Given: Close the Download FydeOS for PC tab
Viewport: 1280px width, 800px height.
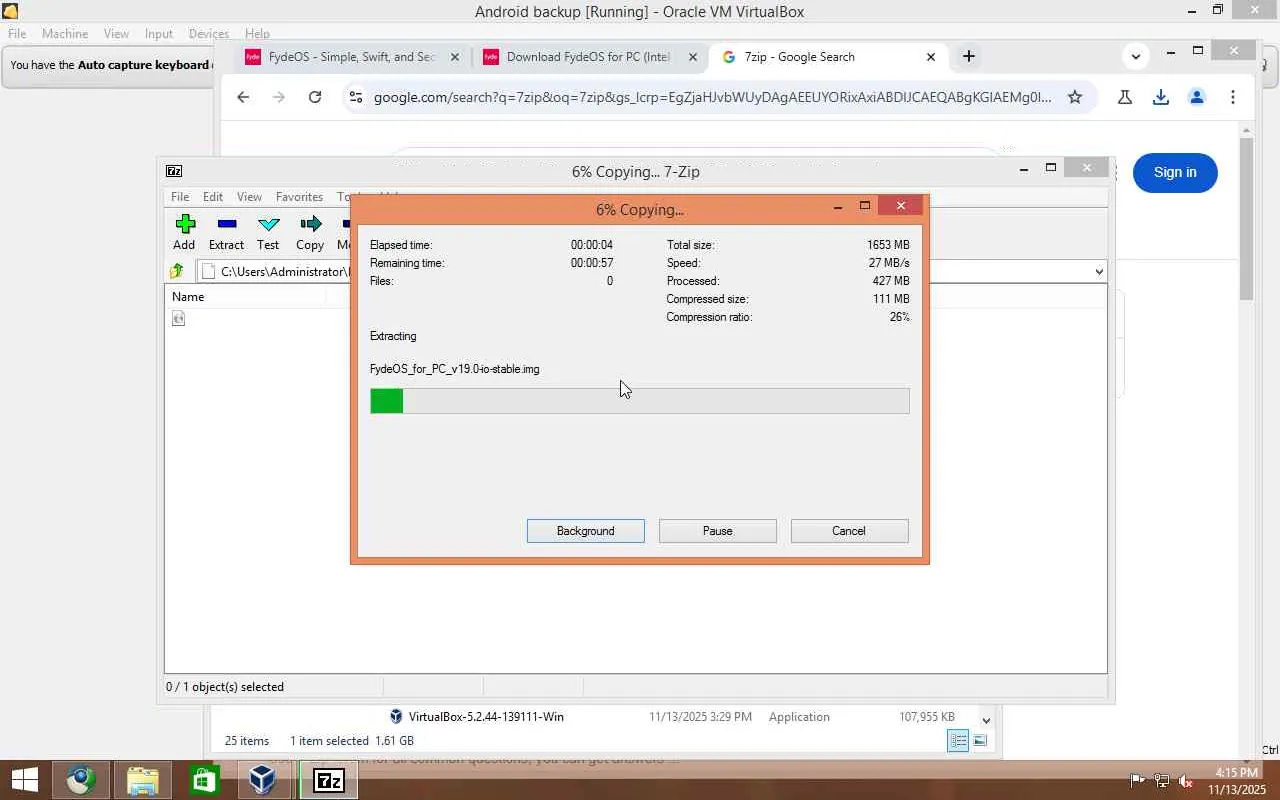Looking at the screenshot, I should (x=693, y=57).
